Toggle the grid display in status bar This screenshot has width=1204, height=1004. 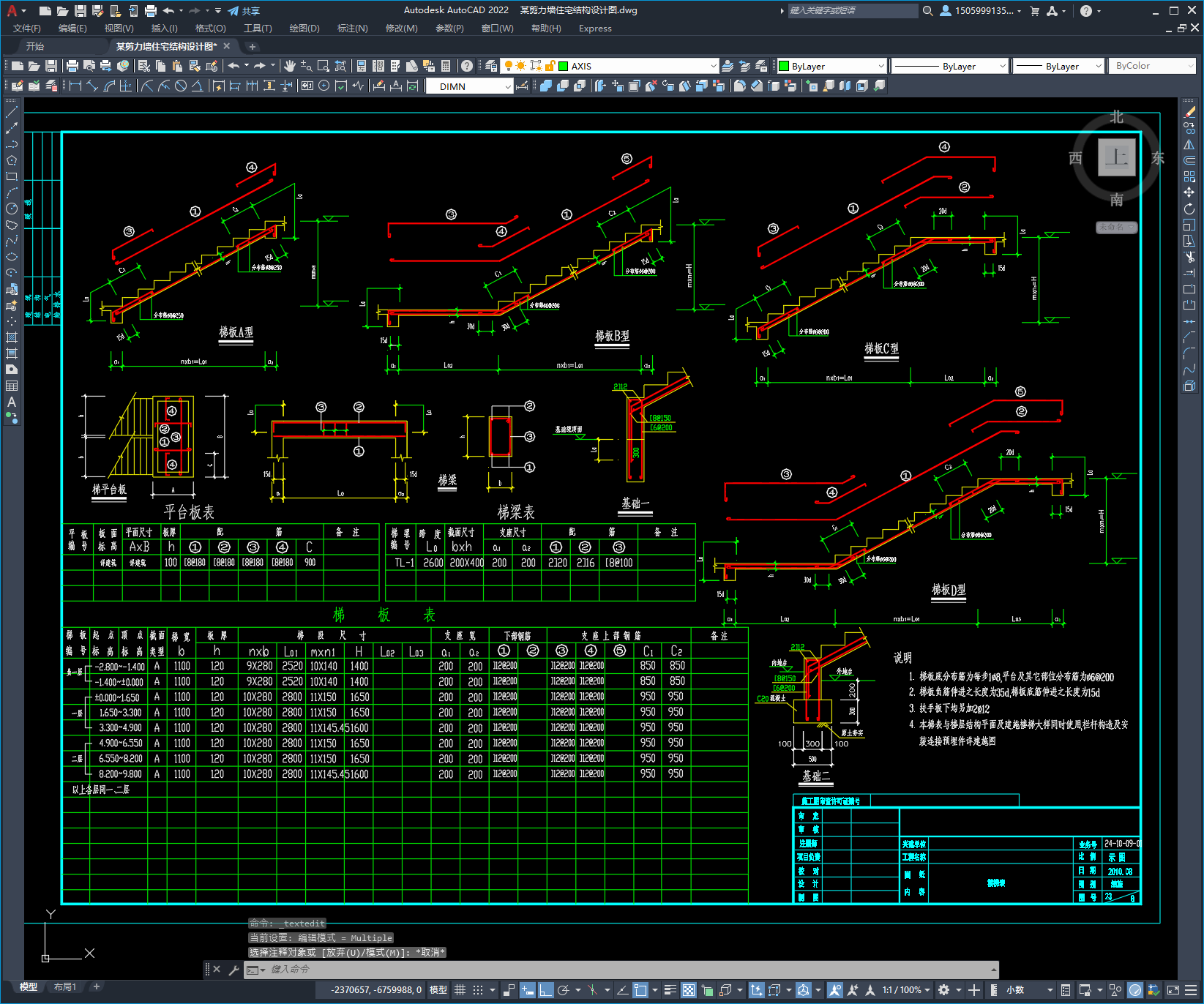pos(460,990)
